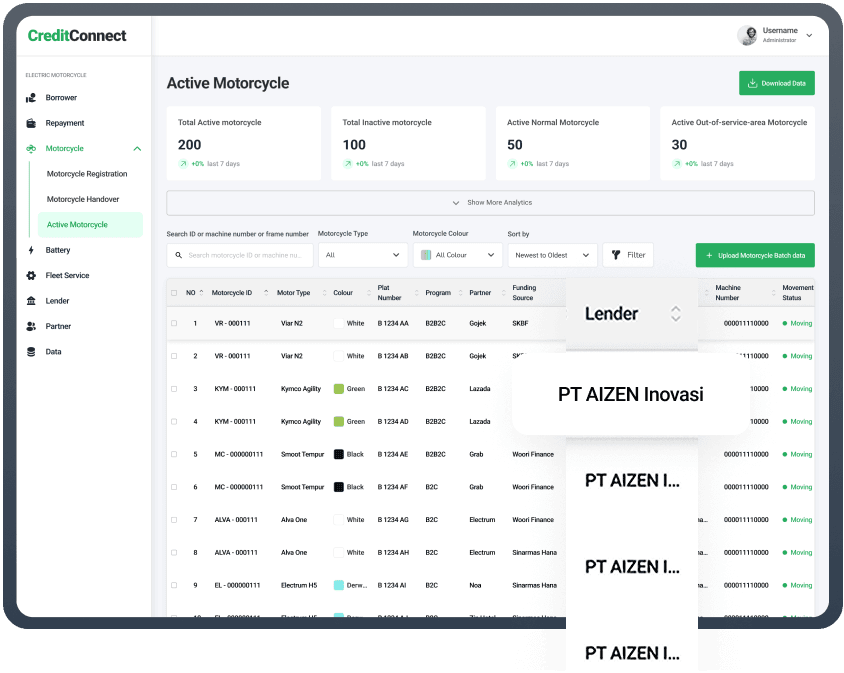Check the checkbox on row 5
The height and width of the screenshot is (673, 844).
click(174, 454)
